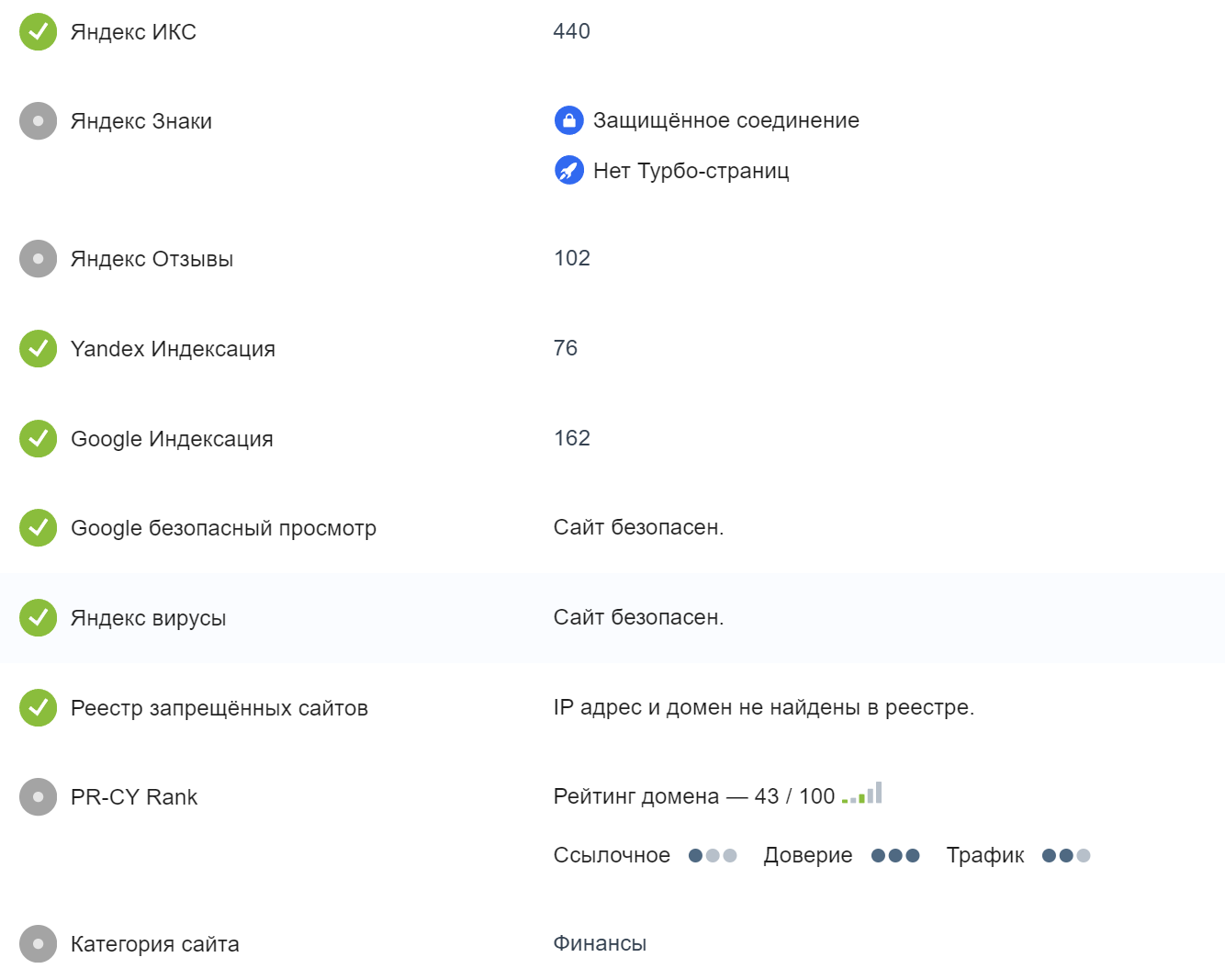
Task: Select the PR-CY Rank label
Action: pos(134,797)
